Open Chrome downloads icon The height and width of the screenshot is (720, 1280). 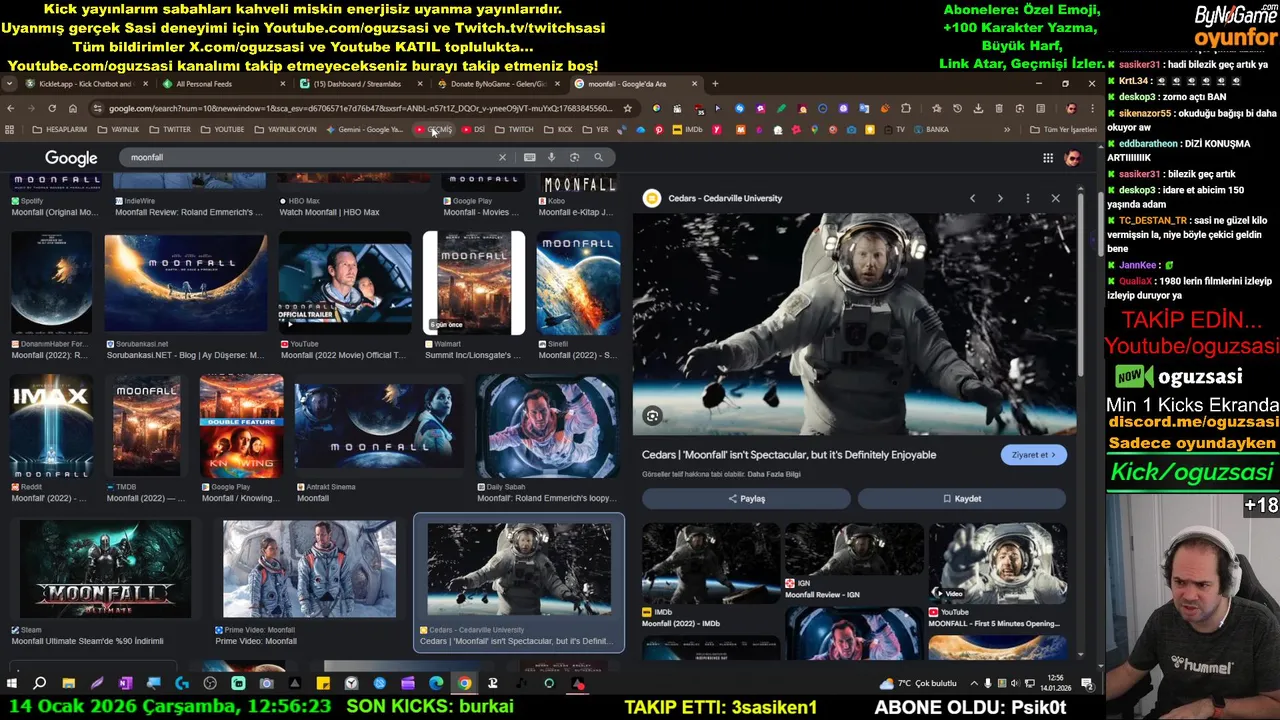[x=978, y=108]
